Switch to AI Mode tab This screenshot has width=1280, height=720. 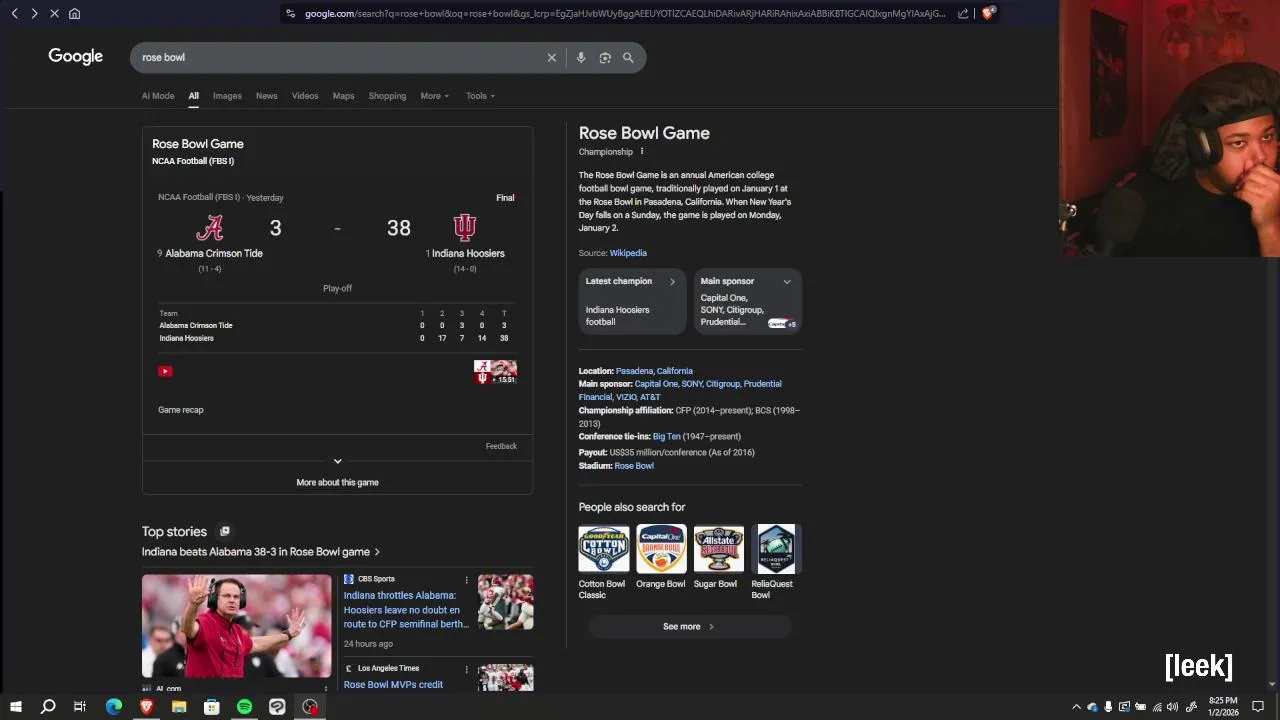click(158, 96)
